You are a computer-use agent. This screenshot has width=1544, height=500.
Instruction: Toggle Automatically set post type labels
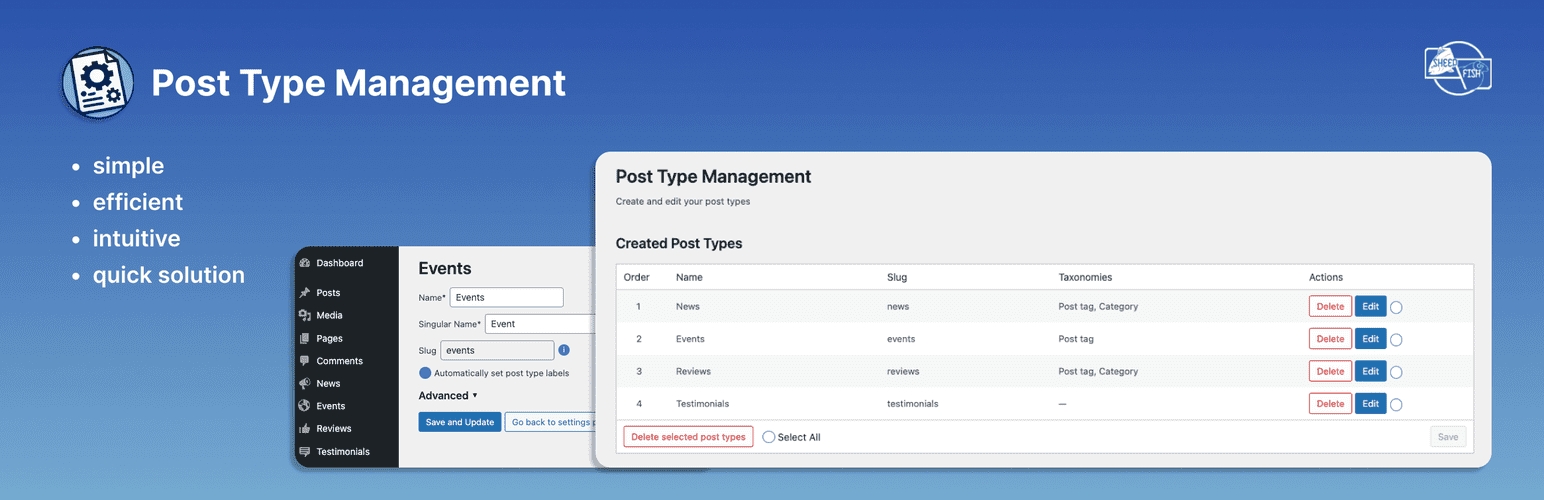(x=425, y=373)
